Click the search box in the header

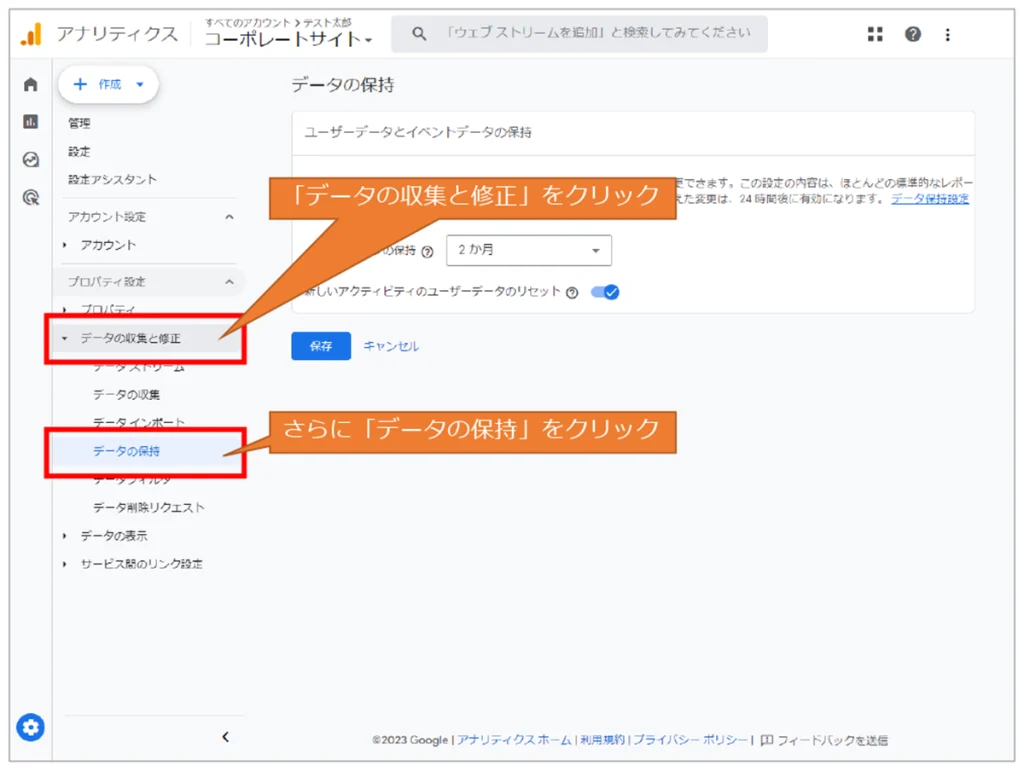click(x=580, y=34)
